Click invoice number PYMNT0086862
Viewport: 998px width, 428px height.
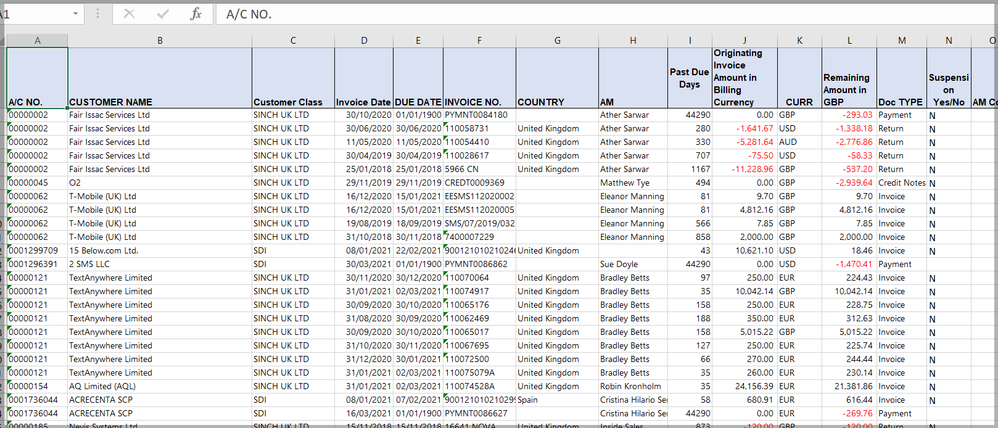pos(479,264)
